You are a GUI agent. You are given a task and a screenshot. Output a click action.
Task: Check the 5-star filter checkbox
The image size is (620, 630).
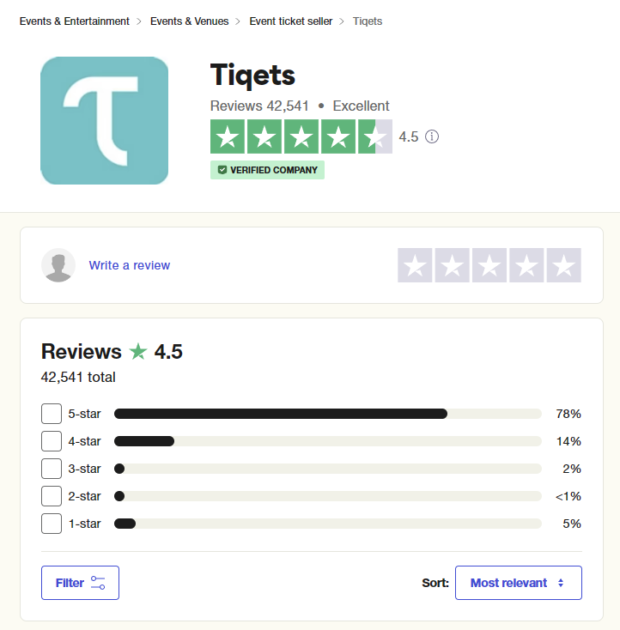pyautogui.click(x=51, y=414)
